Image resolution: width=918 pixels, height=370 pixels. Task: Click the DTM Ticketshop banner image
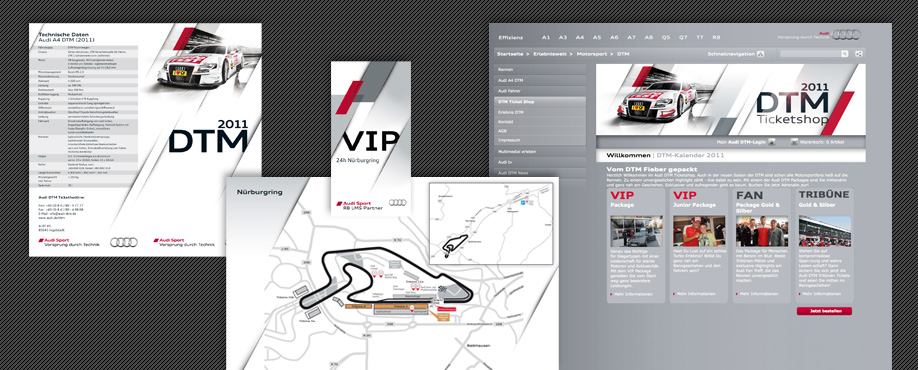coord(731,100)
